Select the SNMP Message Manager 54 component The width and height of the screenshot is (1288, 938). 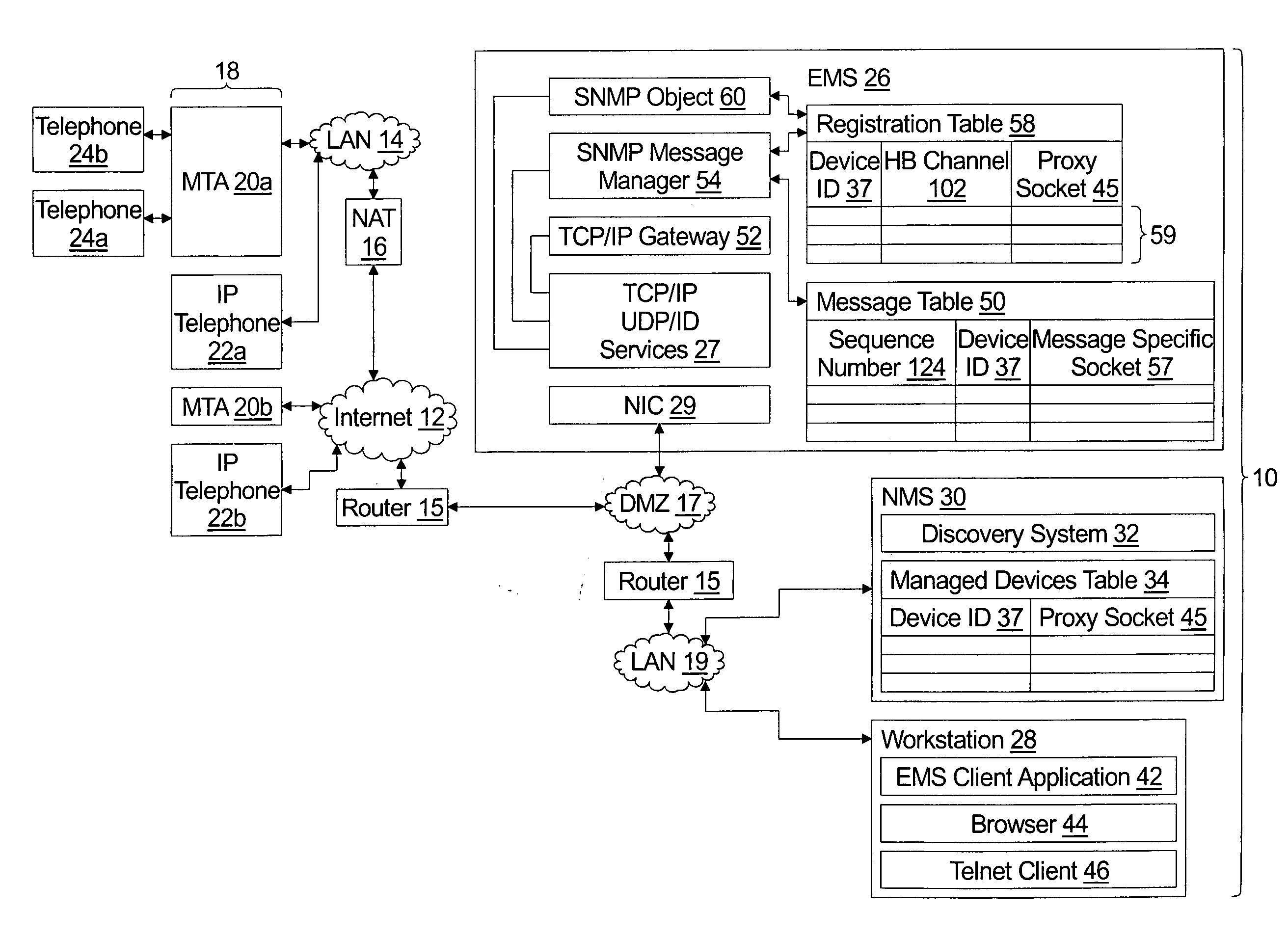click(x=620, y=160)
